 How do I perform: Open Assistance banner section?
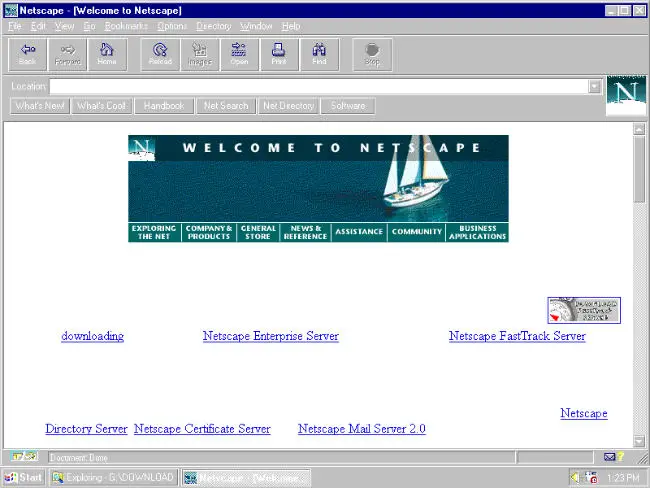(x=359, y=232)
